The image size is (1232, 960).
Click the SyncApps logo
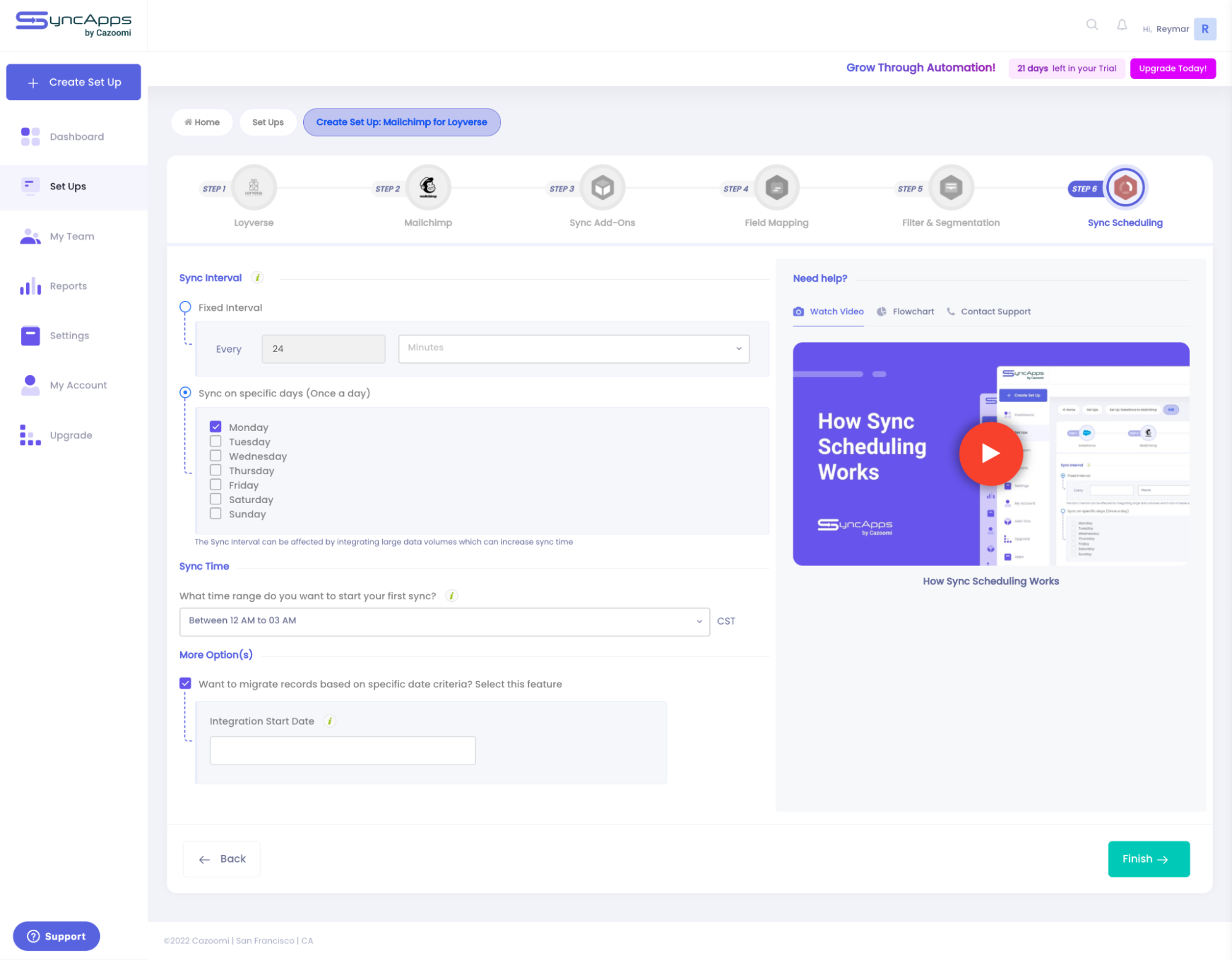point(73,24)
